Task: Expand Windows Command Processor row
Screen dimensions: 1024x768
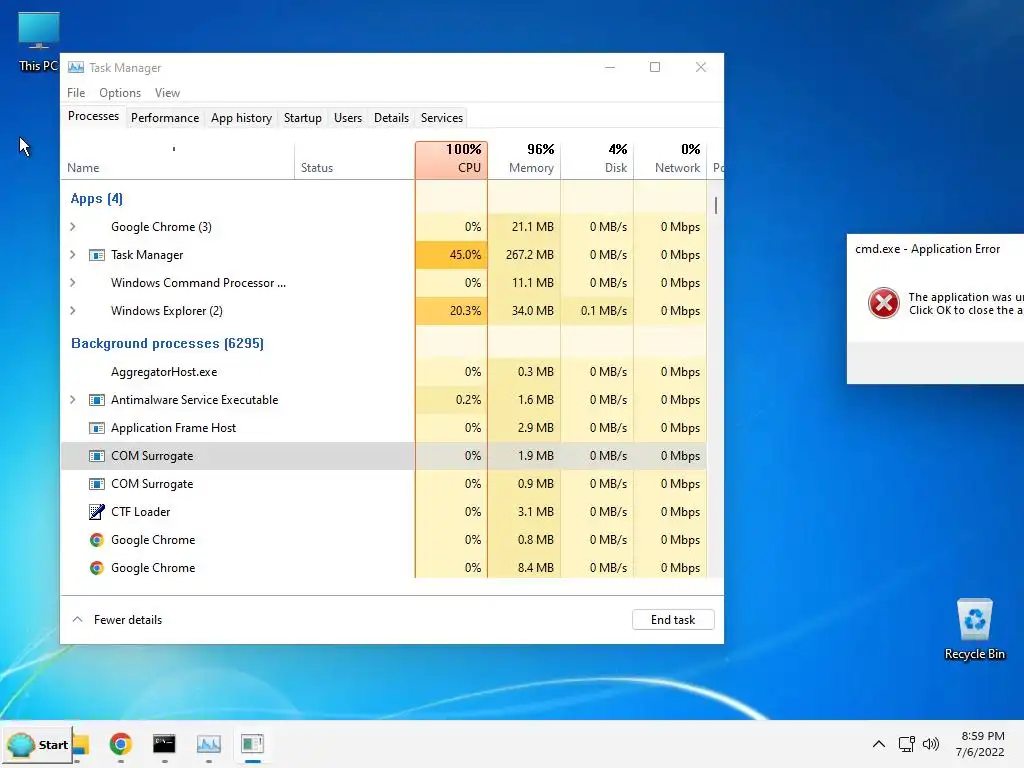Action: click(72, 283)
